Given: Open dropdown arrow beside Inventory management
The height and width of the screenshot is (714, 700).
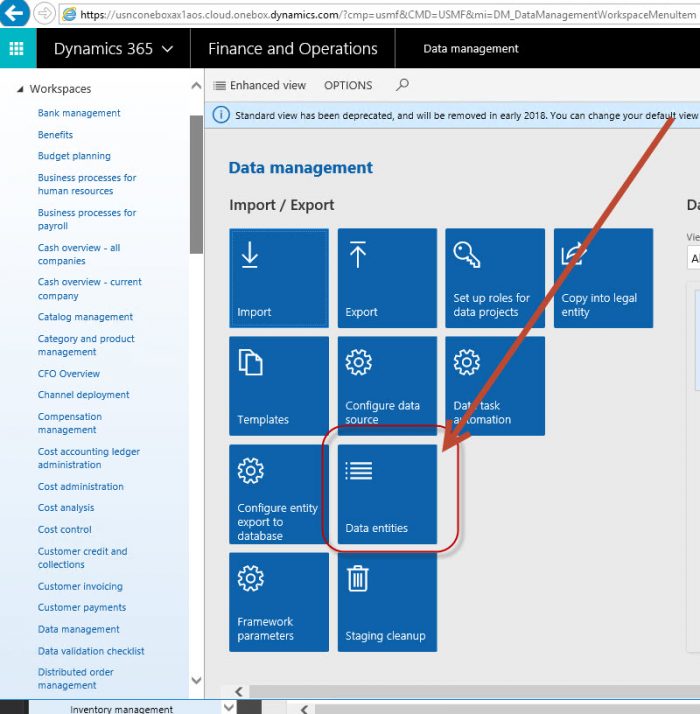Looking at the screenshot, I should (x=229, y=708).
